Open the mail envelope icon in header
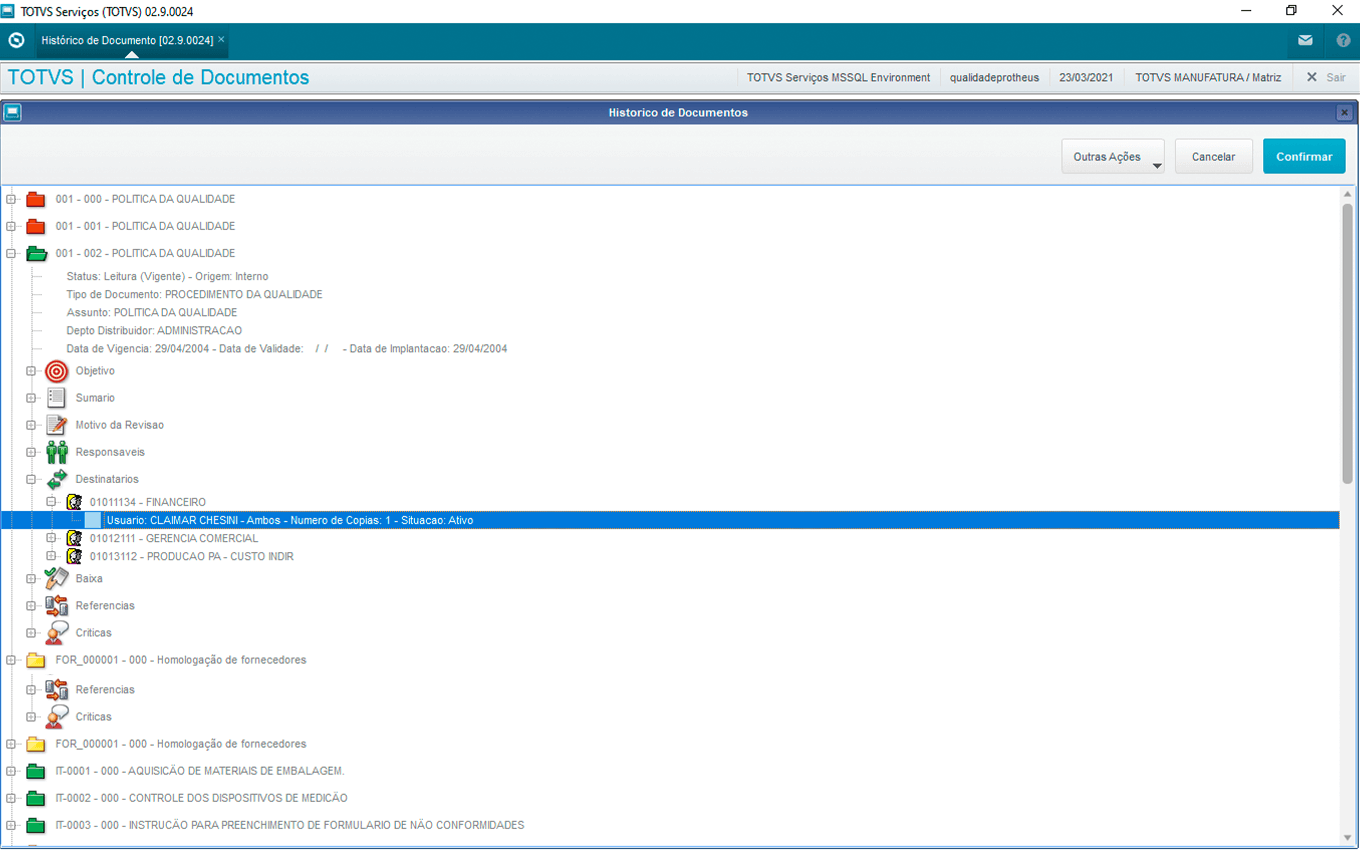Screen dimensions: 1360x850 click(1305, 41)
